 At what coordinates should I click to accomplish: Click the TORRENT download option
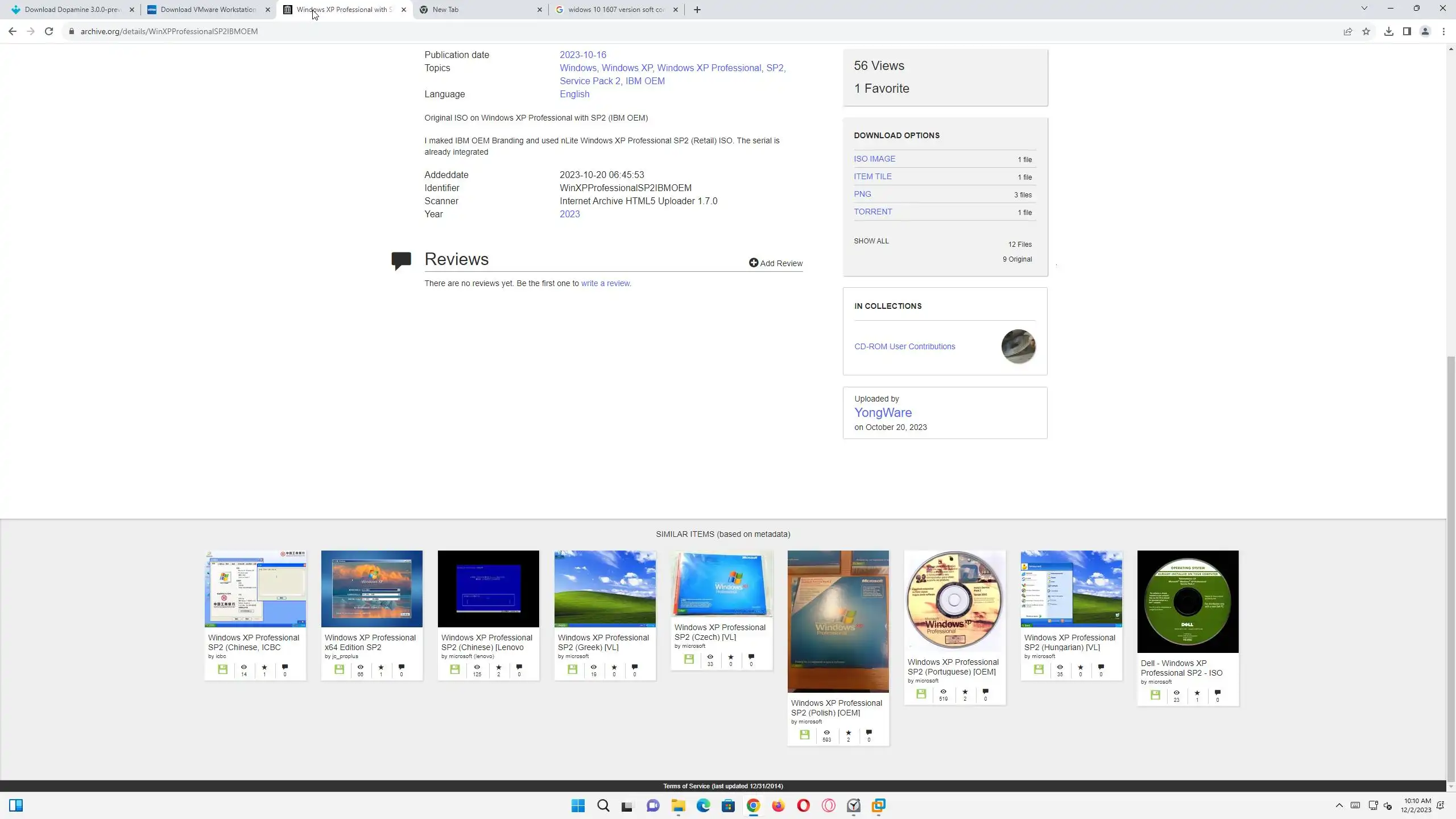pyautogui.click(x=872, y=212)
